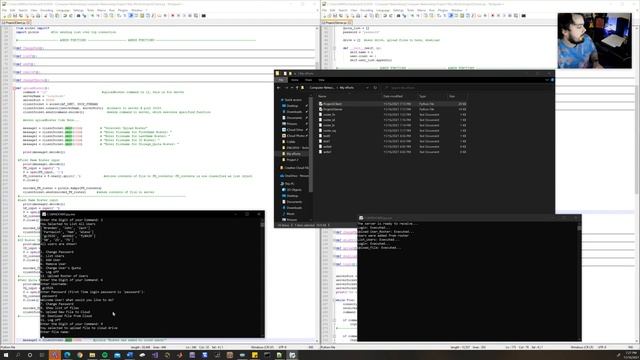The image size is (640, 360).
Task: Click Zoom In icon in left Notepad++ toolbar
Action: (x=92, y=16)
